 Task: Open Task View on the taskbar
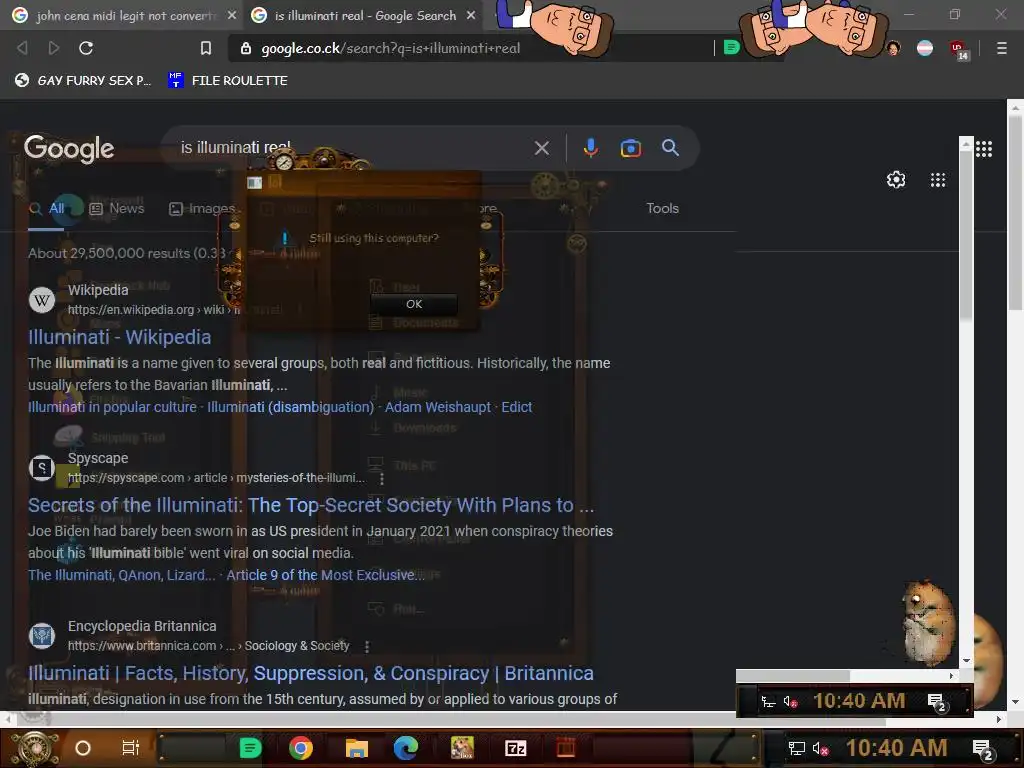[131, 748]
